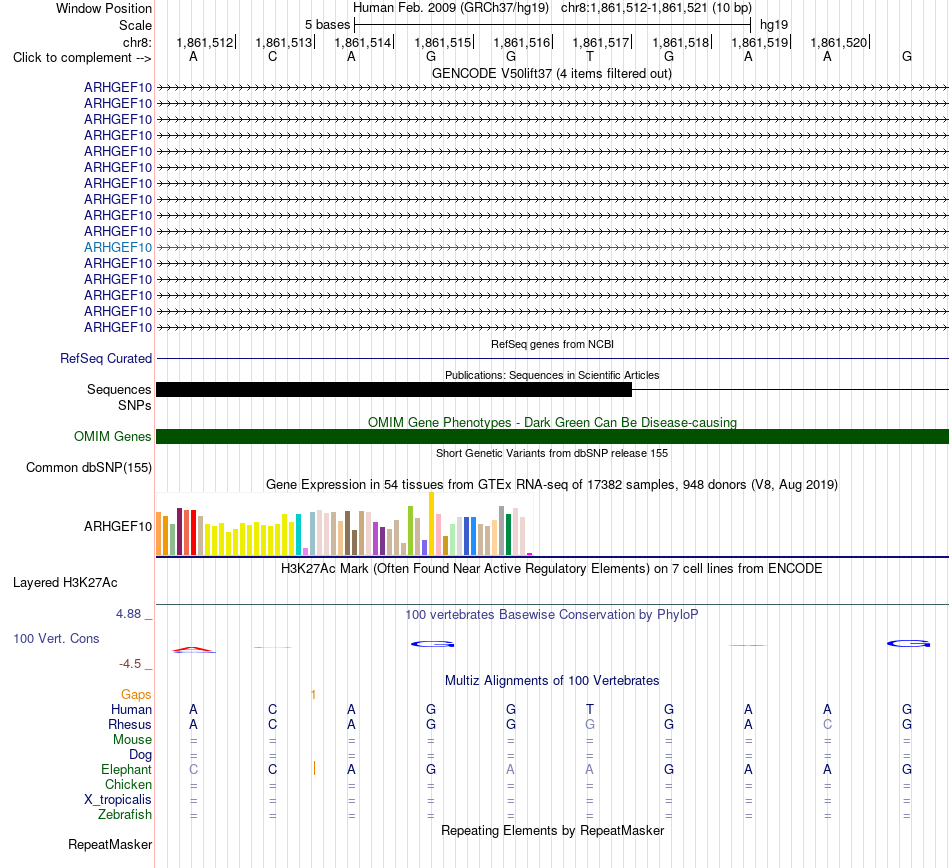Click the 'Dog' alignment row label
This screenshot has height=868, width=950.
pos(140,755)
